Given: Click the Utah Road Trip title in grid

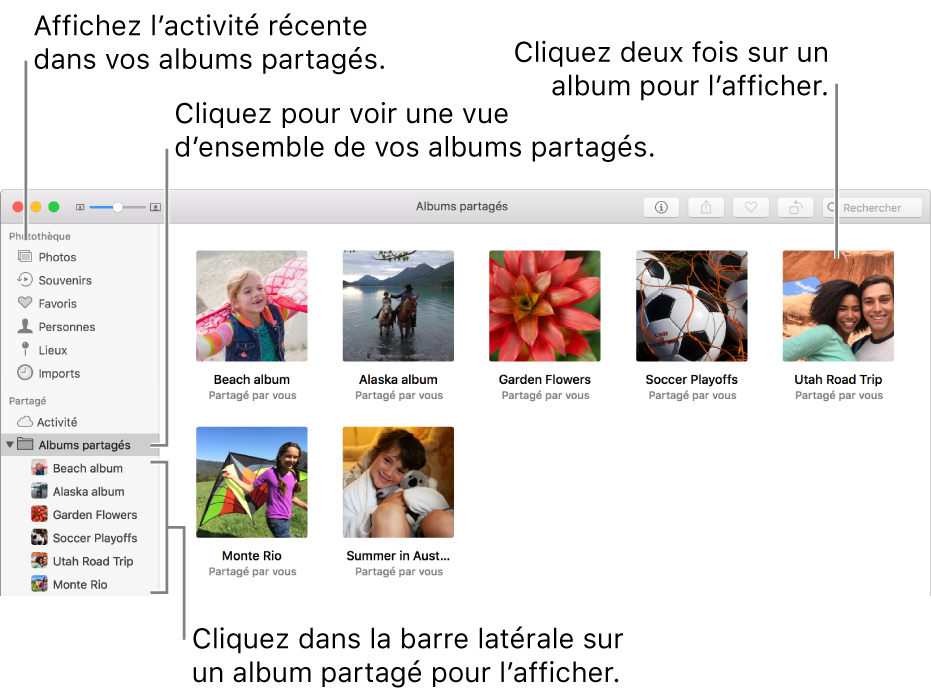Looking at the screenshot, I should tap(838, 379).
